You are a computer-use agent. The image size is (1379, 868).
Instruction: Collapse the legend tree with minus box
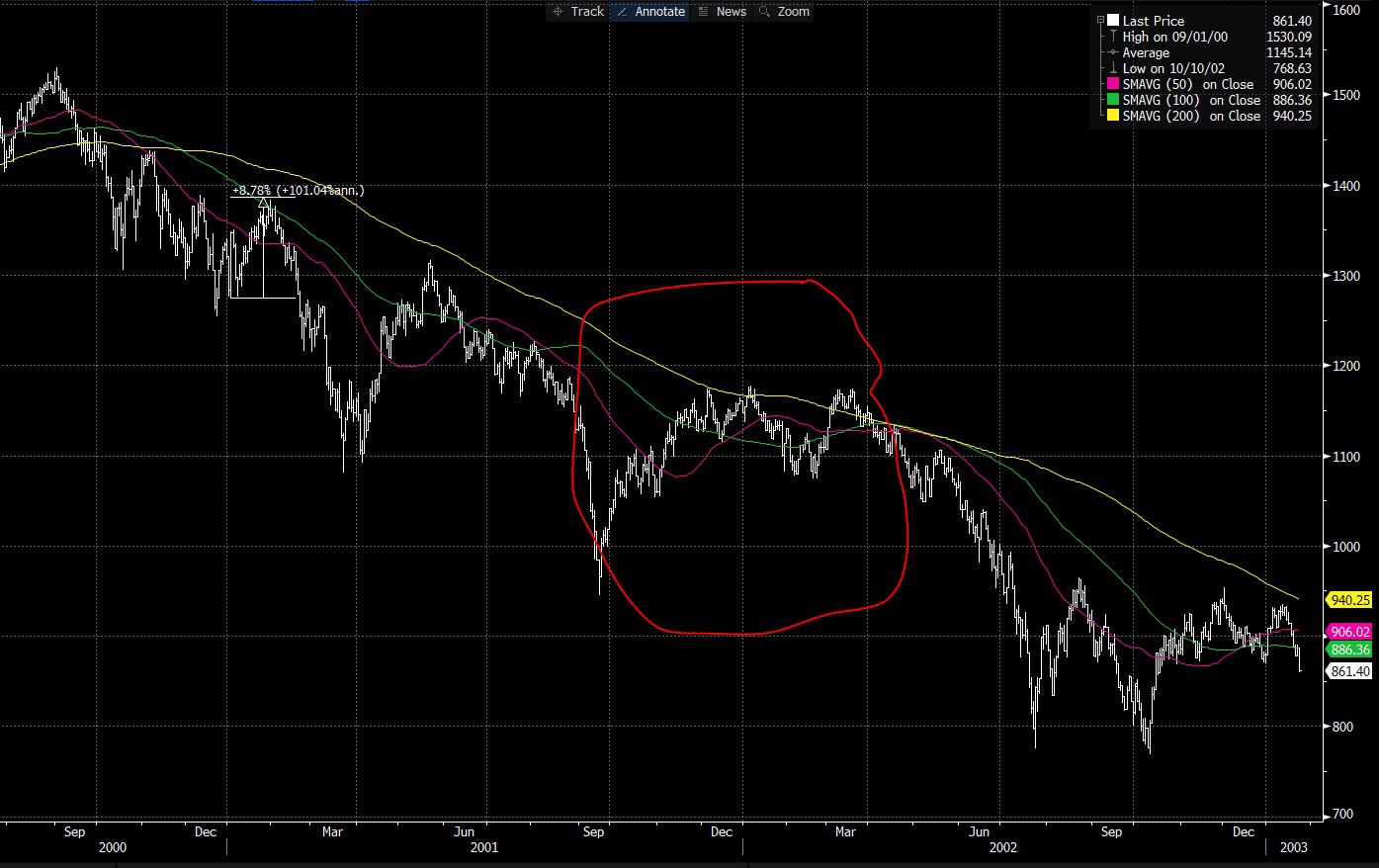[1100, 21]
